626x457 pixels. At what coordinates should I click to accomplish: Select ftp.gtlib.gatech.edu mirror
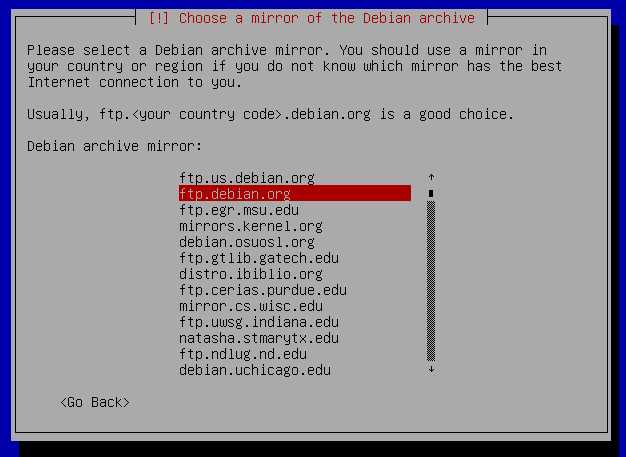259,258
